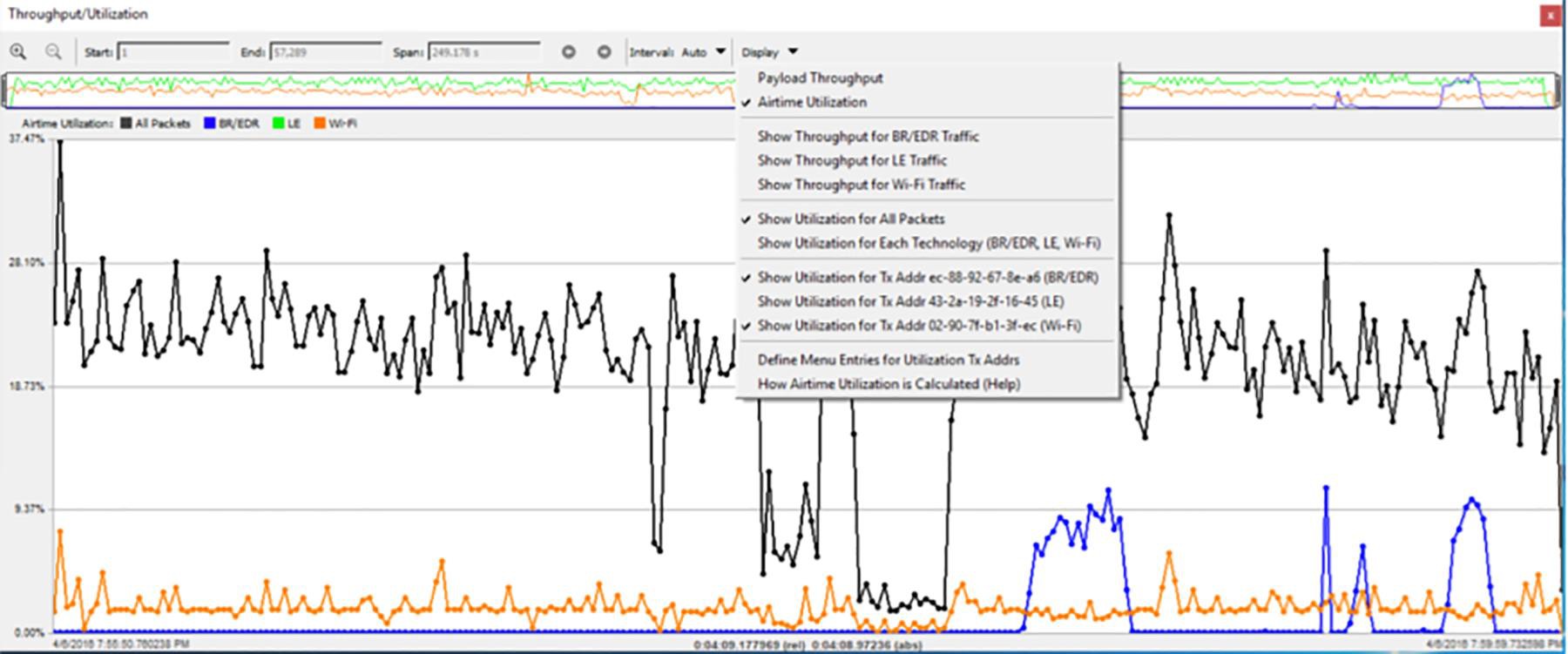Viewport: 1568px width, 654px height.
Task: Click the 37.47% y-axis label
Action: [27, 139]
